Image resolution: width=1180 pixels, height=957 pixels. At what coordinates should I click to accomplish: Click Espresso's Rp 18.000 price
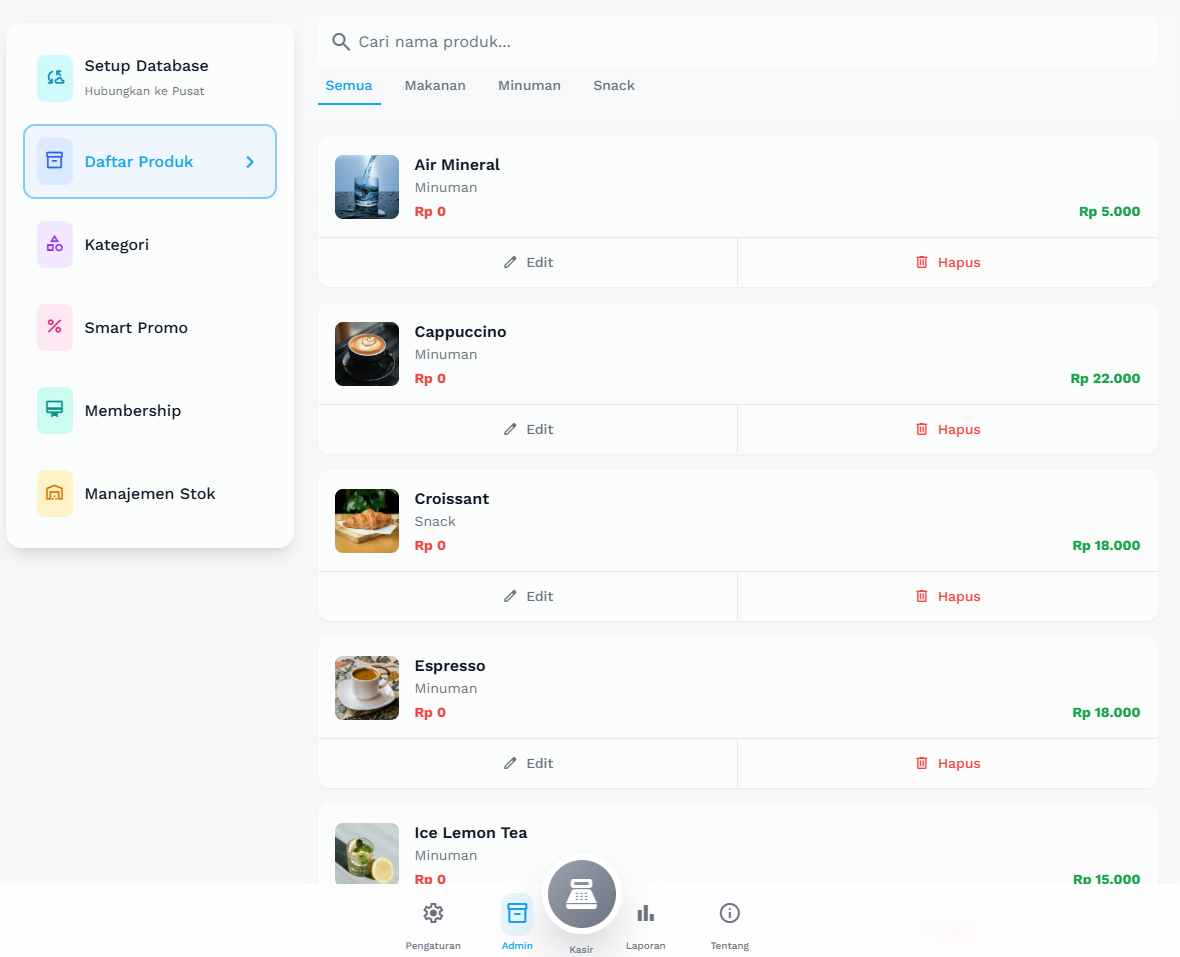[1106, 712]
